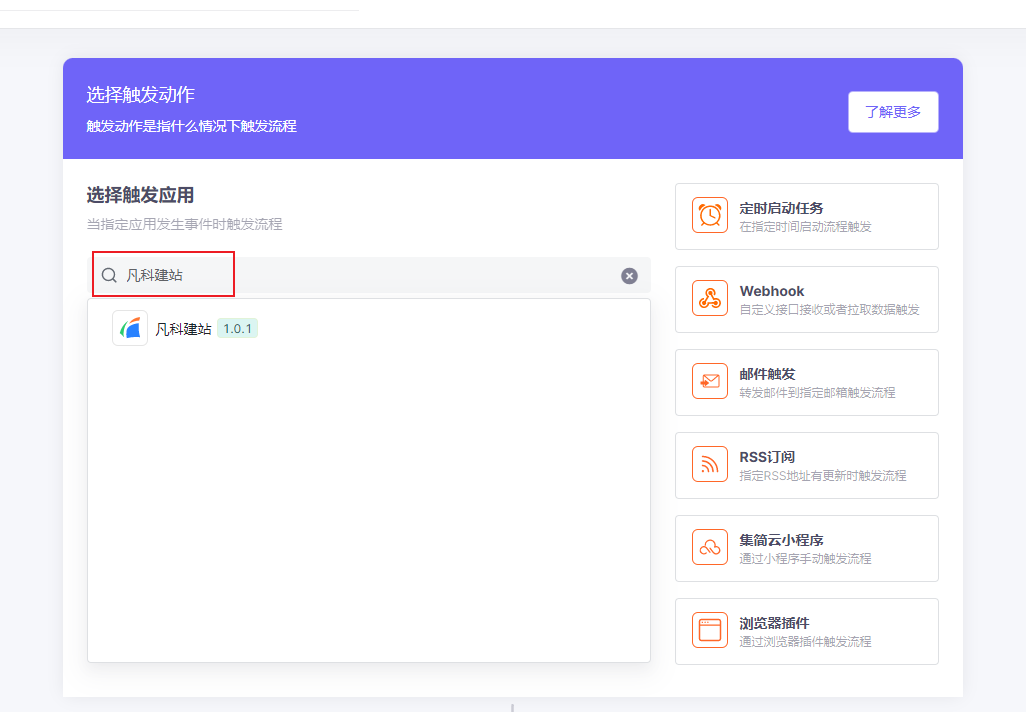Click the envelope icon for 邮件触发
The image size is (1026, 712).
pyautogui.click(x=710, y=382)
